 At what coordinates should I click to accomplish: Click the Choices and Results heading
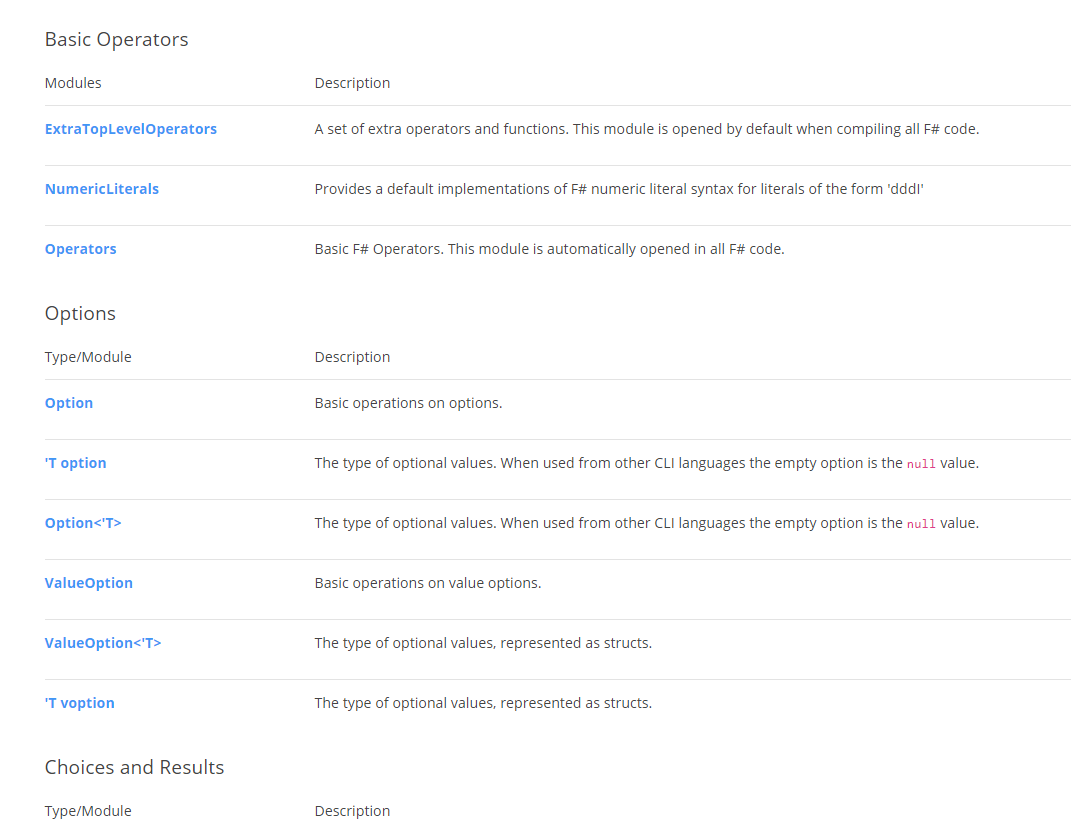(134, 768)
